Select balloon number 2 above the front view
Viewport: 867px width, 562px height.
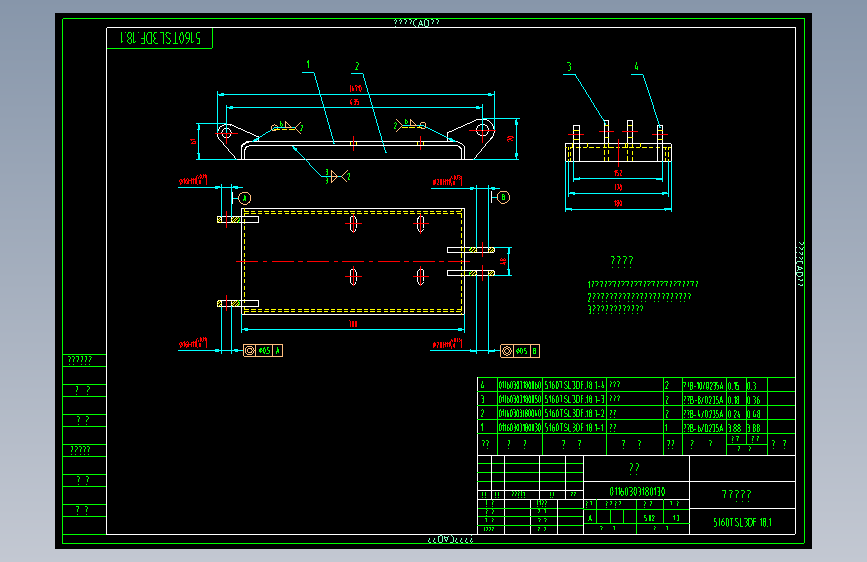click(x=357, y=66)
